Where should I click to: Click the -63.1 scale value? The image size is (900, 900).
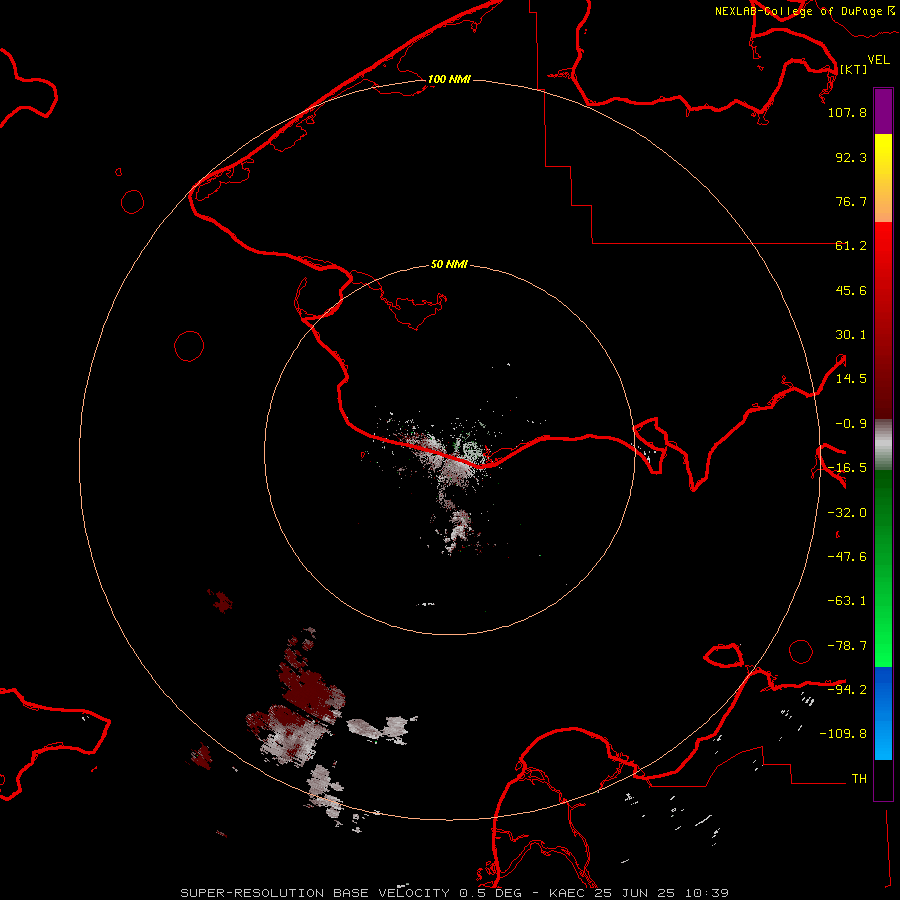click(x=847, y=601)
